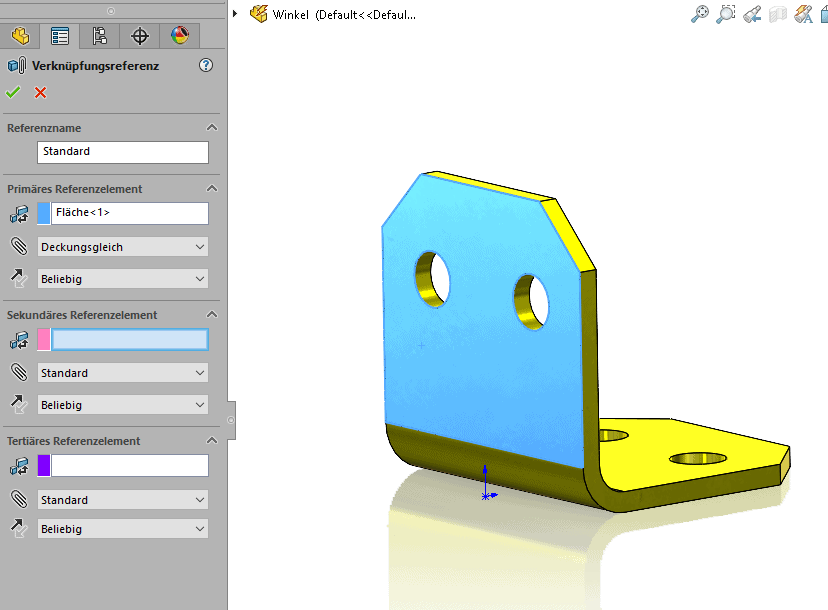The height and width of the screenshot is (610, 828).
Task: Click the help question mark icon
Action: point(206,65)
